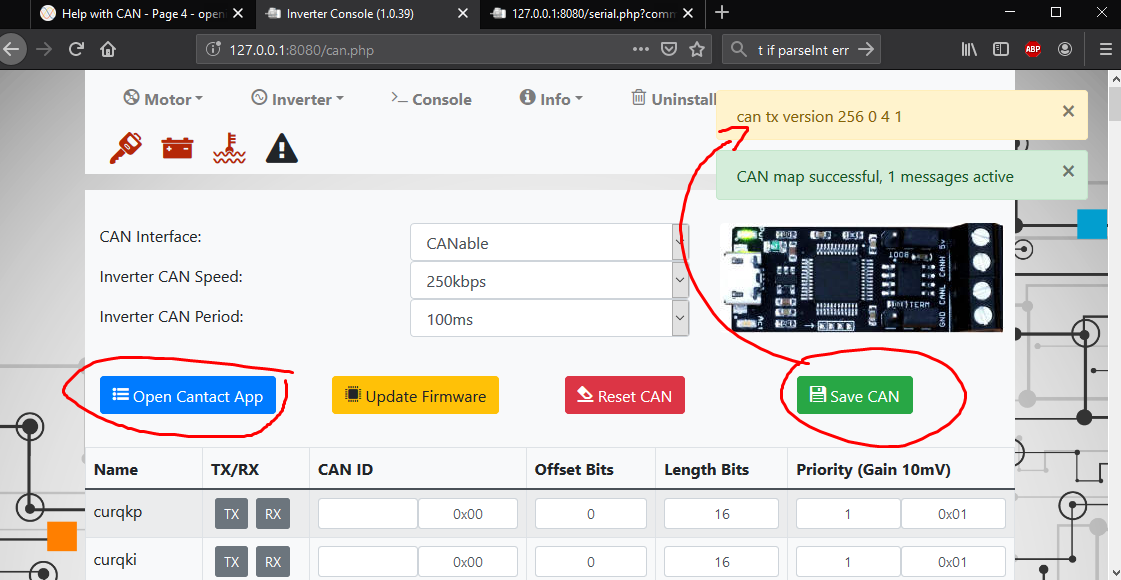Open the CAN Interface dropdown
The height and width of the screenshot is (580, 1121).
tap(549, 243)
